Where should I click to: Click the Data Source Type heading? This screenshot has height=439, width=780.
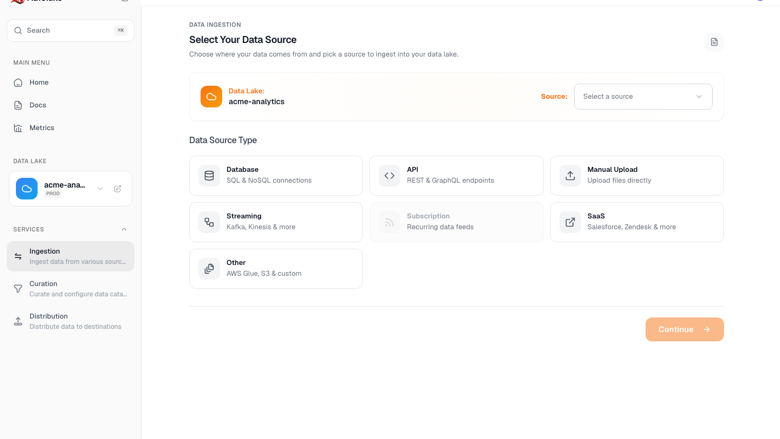(x=223, y=140)
